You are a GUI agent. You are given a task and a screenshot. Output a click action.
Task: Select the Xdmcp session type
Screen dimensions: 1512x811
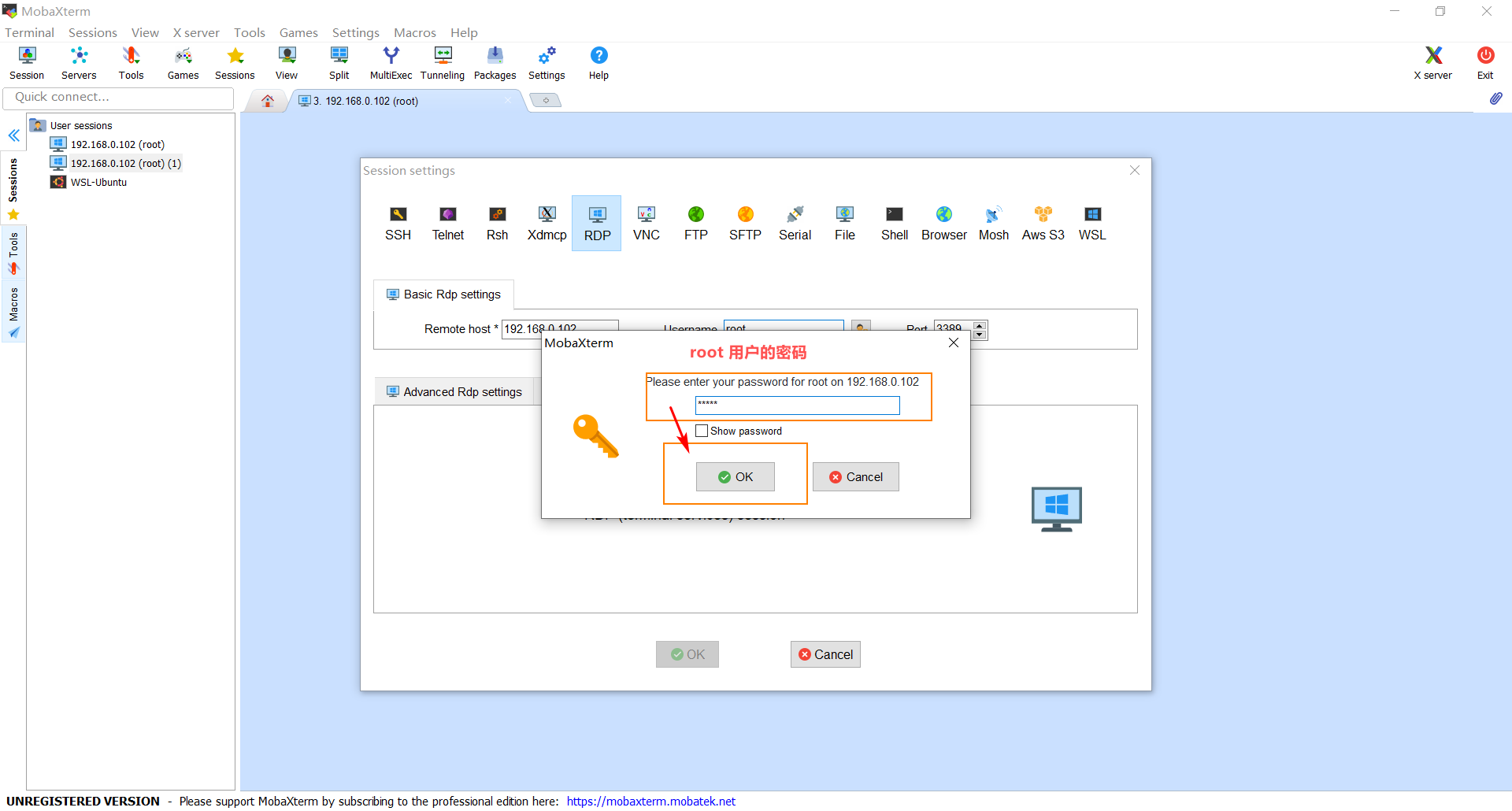[547, 224]
